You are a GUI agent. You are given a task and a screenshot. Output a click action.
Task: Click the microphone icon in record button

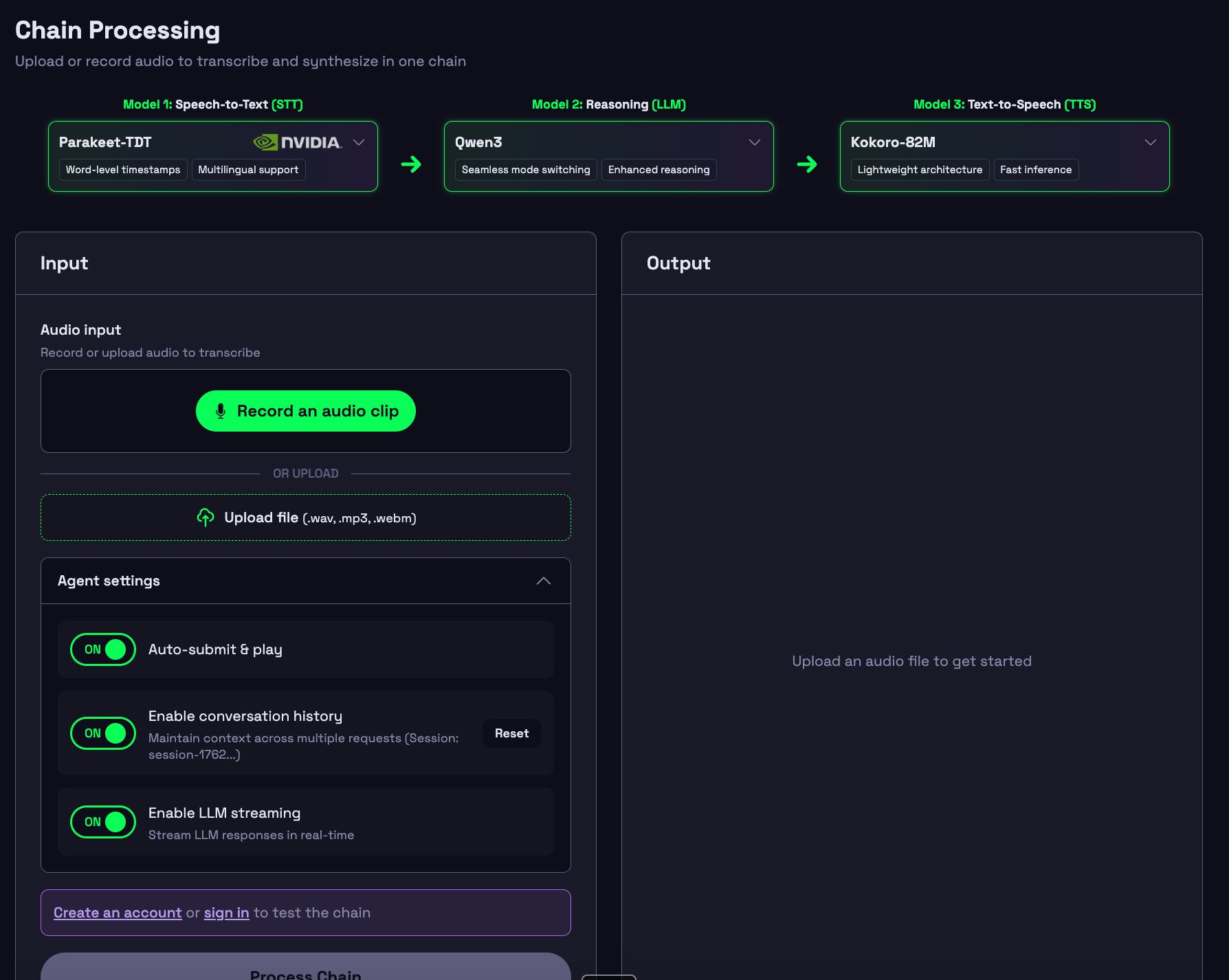(x=221, y=411)
